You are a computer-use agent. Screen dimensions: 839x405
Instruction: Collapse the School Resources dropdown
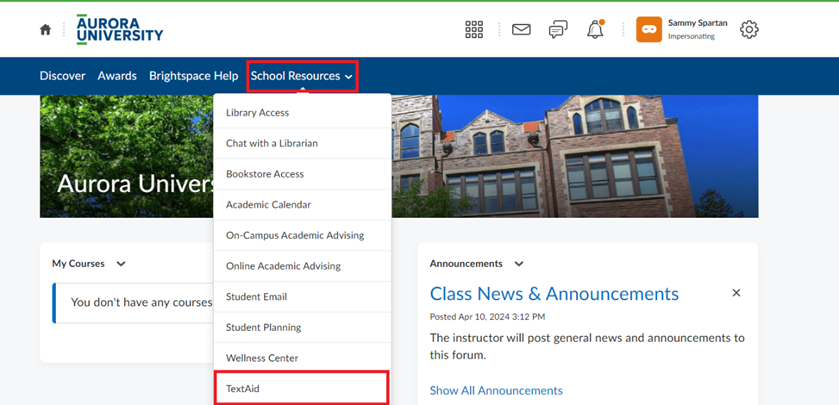click(x=302, y=76)
